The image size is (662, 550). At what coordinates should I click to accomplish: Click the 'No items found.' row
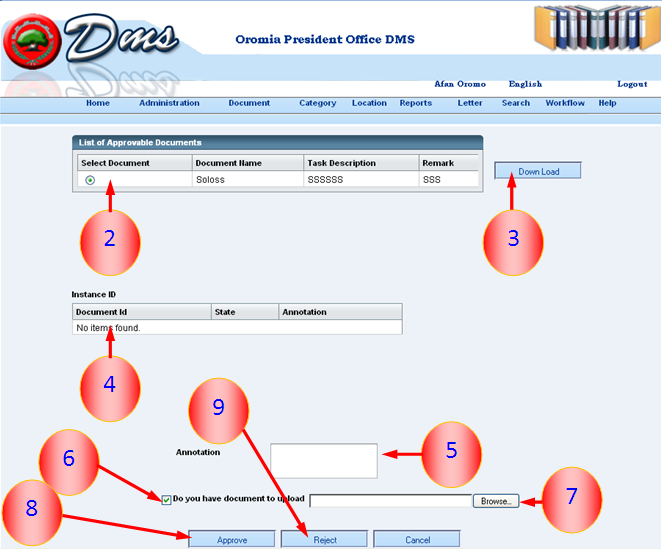click(237, 328)
